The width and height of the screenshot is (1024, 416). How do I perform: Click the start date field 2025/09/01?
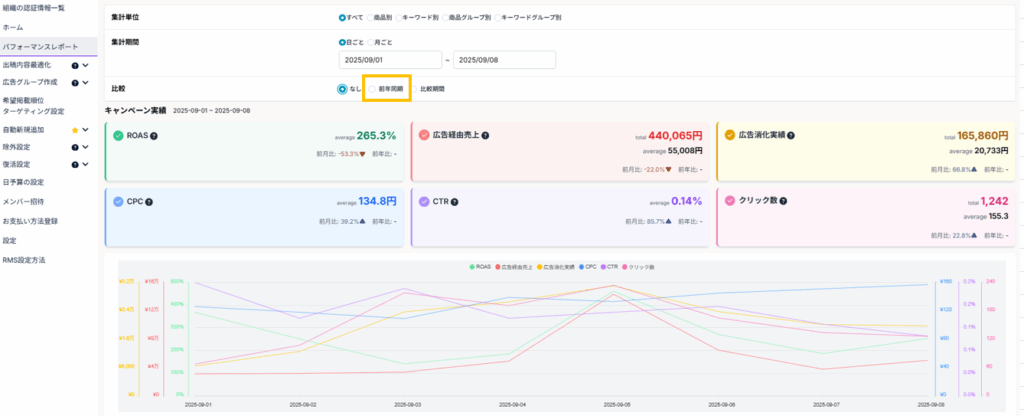pyautogui.click(x=392, y=60)
